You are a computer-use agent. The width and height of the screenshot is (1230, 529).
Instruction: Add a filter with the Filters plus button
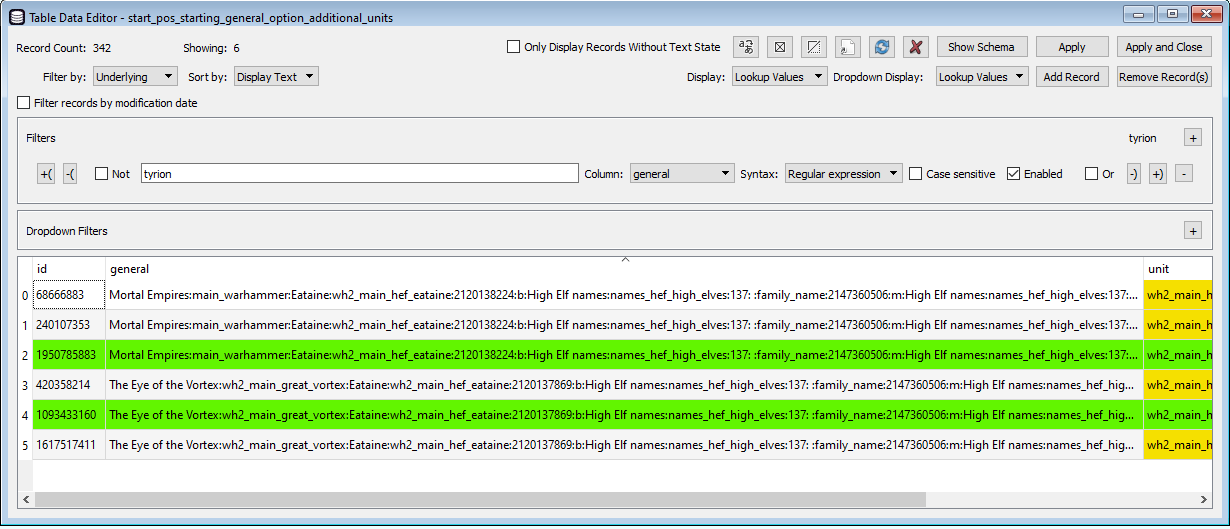coord(1192,138)
